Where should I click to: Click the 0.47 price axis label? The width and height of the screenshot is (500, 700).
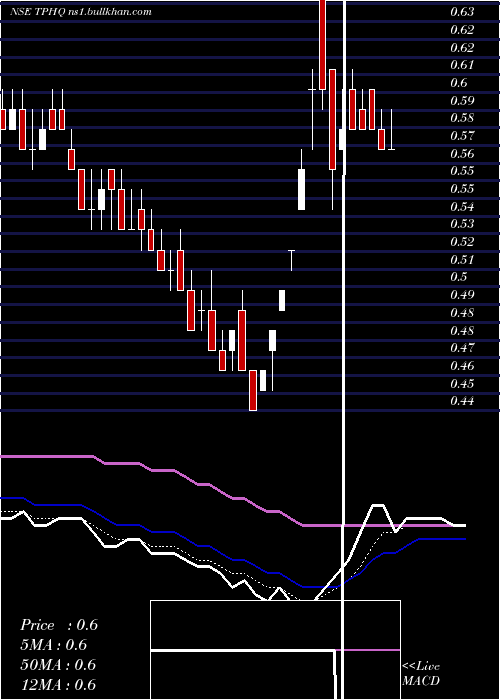tap(462, 348)
